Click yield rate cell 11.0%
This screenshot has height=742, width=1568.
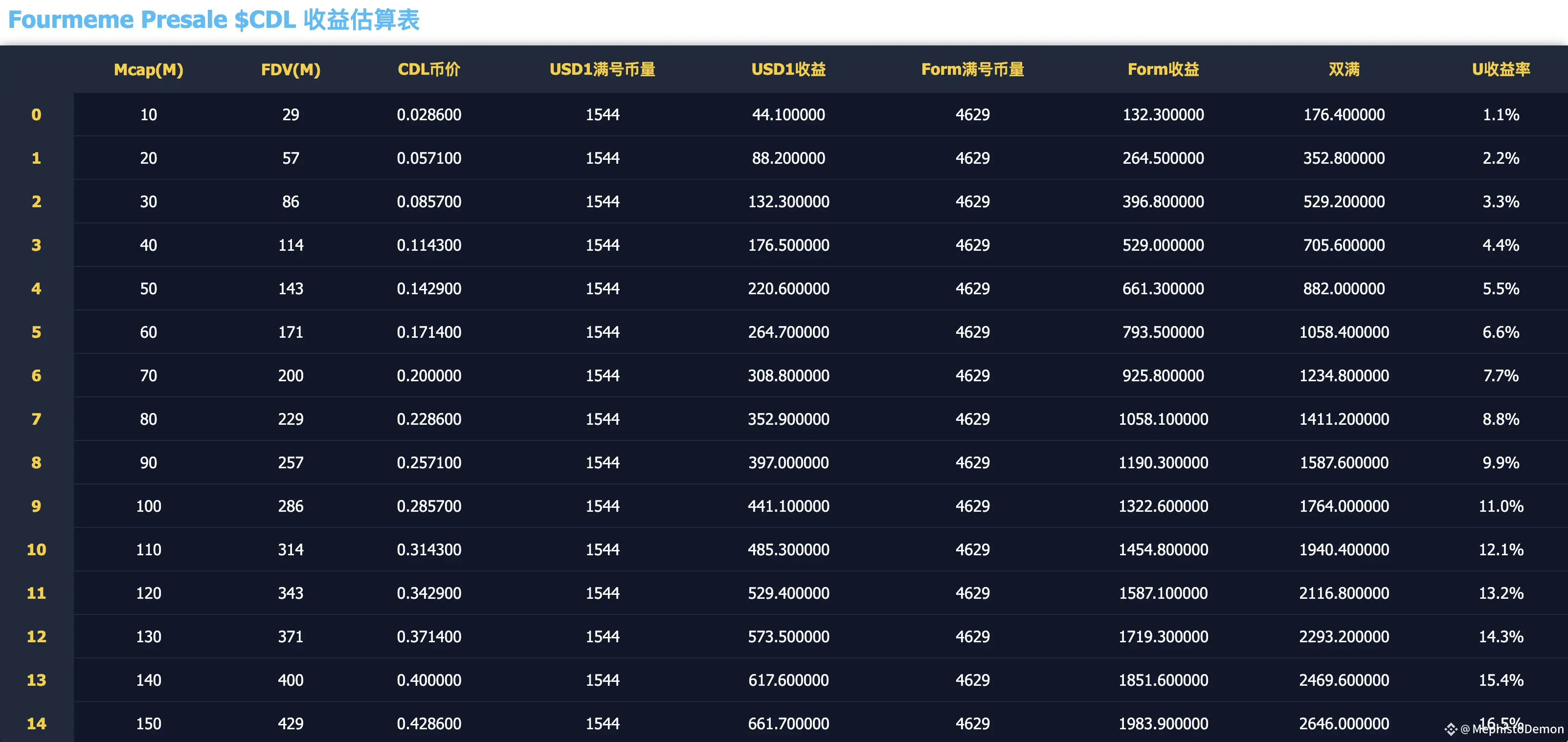tap(1501, 506)
